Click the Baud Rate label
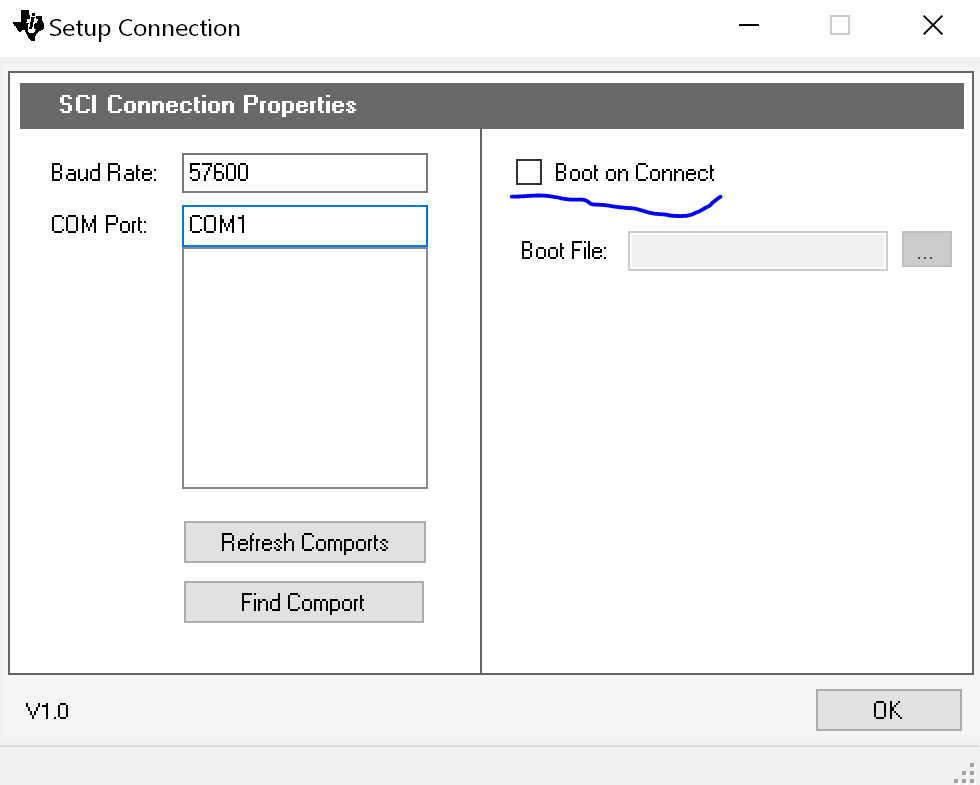Image resolution: width=980 pixels, height=785 pixels. pos(104,173)
